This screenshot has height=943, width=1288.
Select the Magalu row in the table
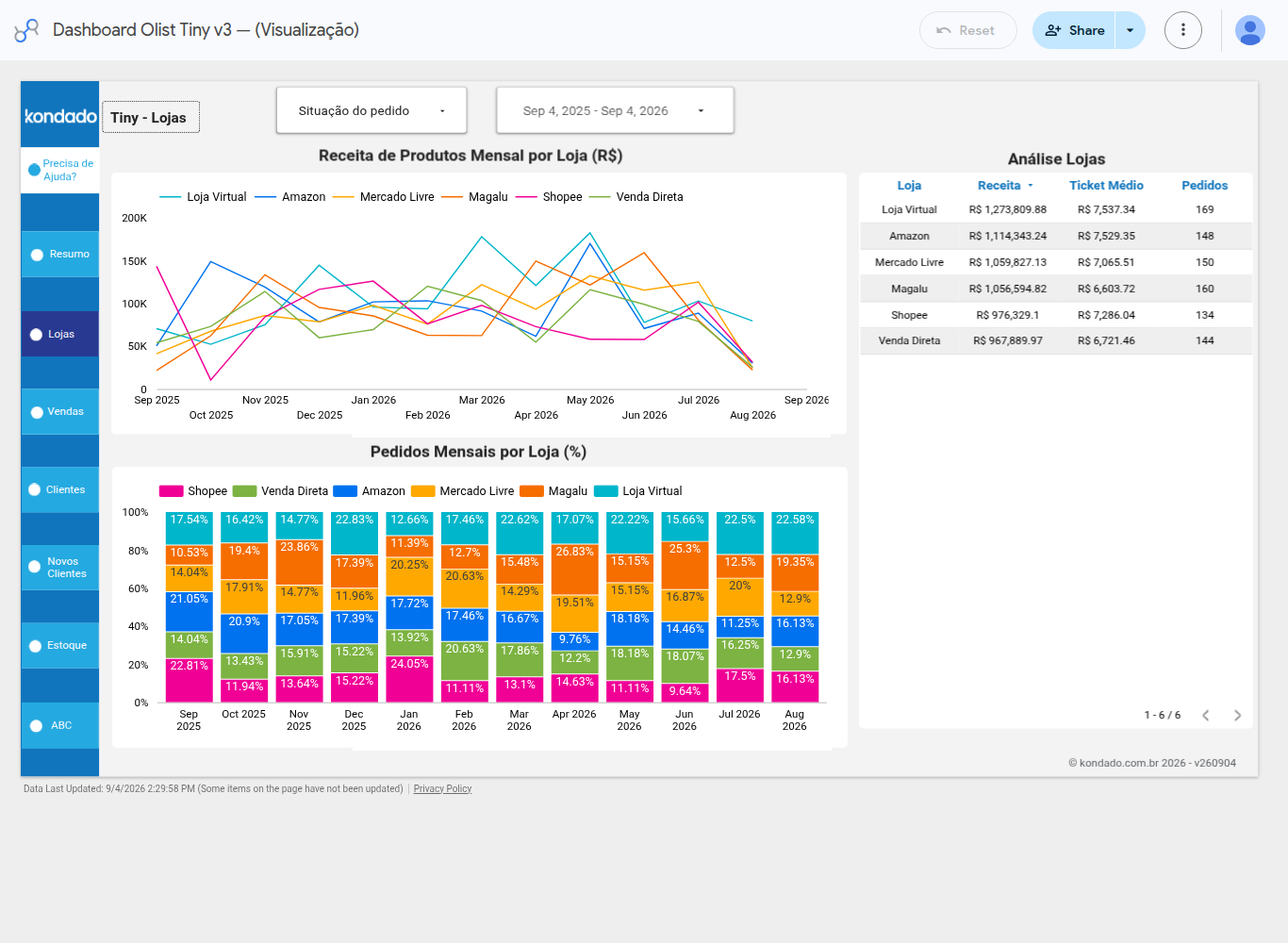click(1056, 289)
